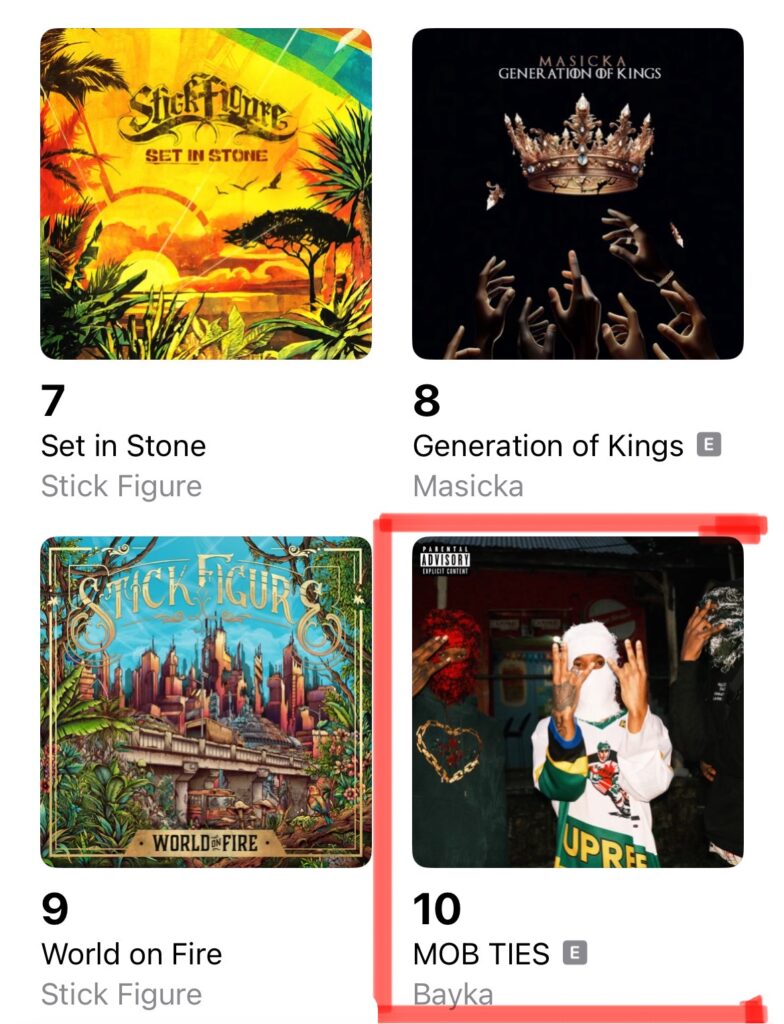
Task: Click the World on Fire banner on the cover art
Action: click(x=206, y=843)
